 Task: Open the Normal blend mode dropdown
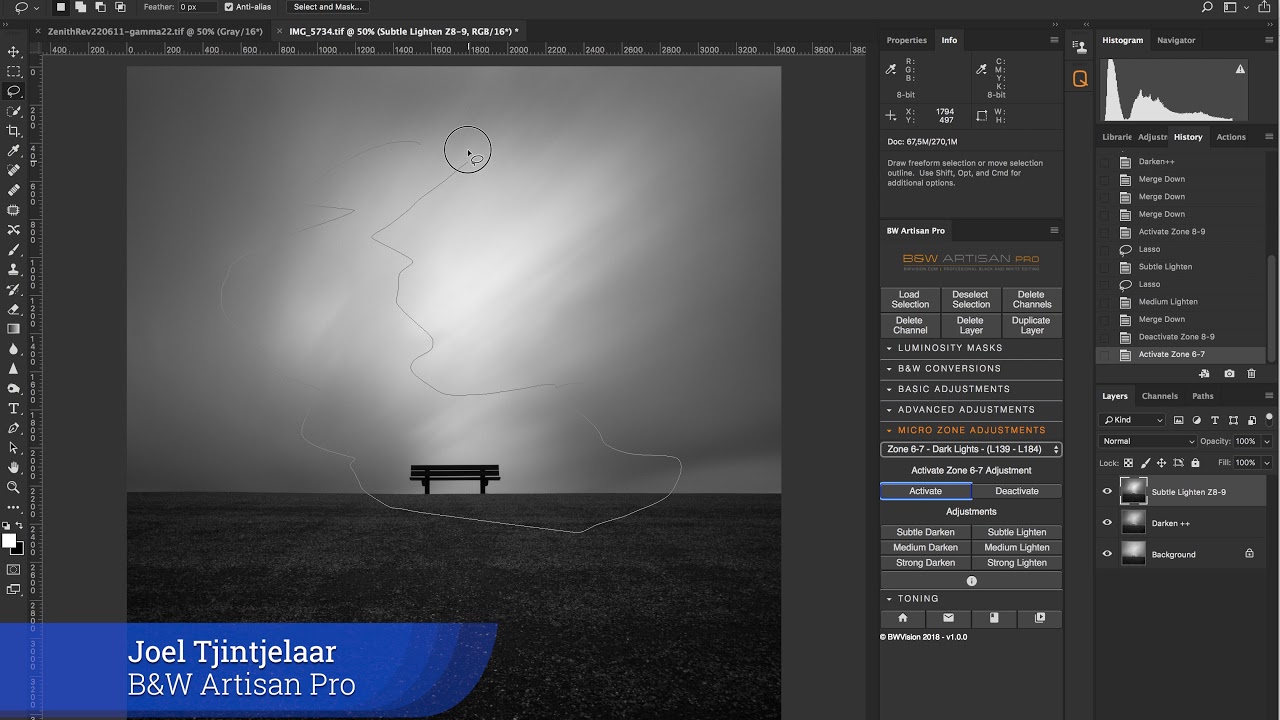(1147, 441)
